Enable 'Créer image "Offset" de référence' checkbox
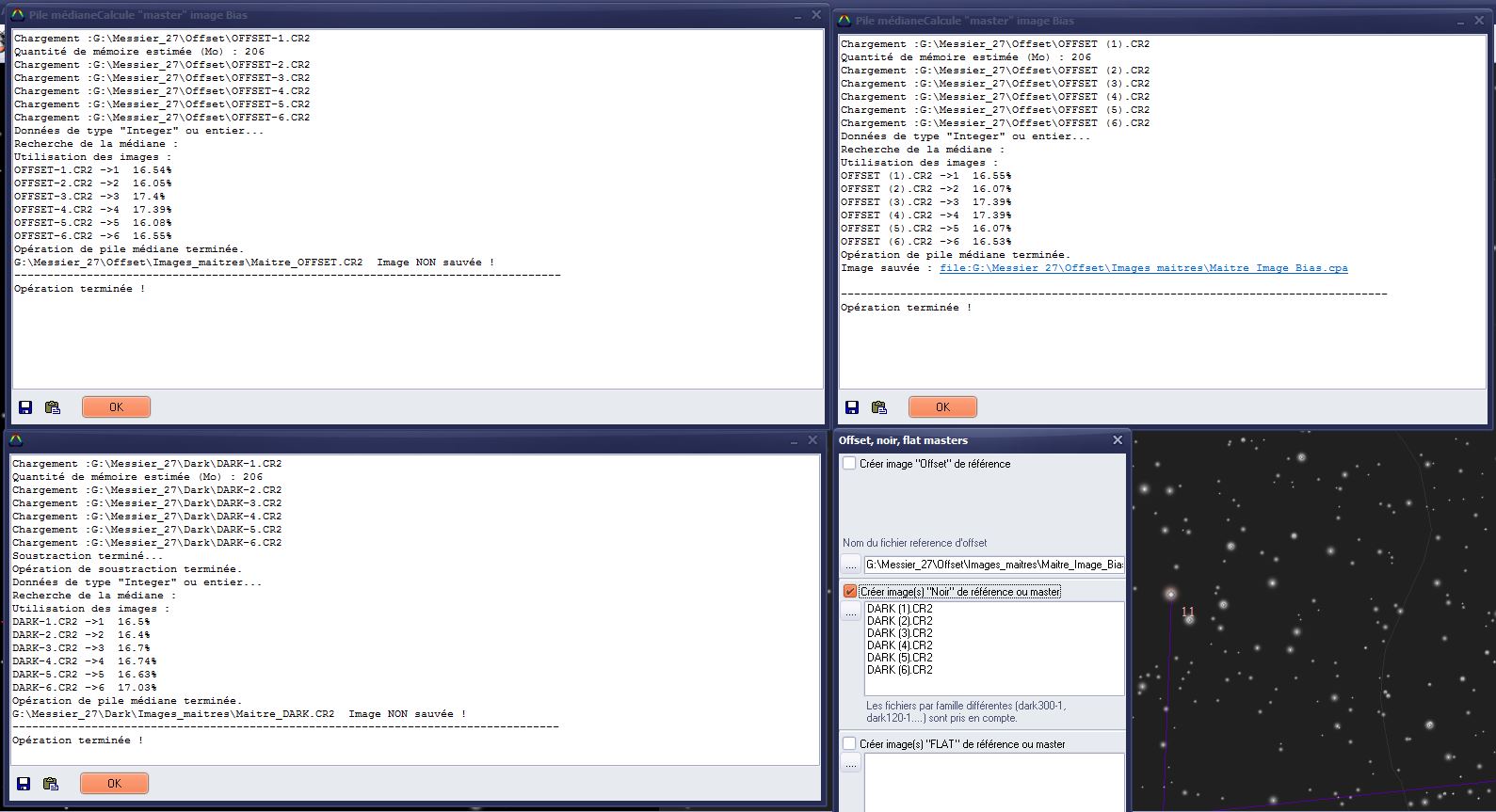 [x=850, y=464]
